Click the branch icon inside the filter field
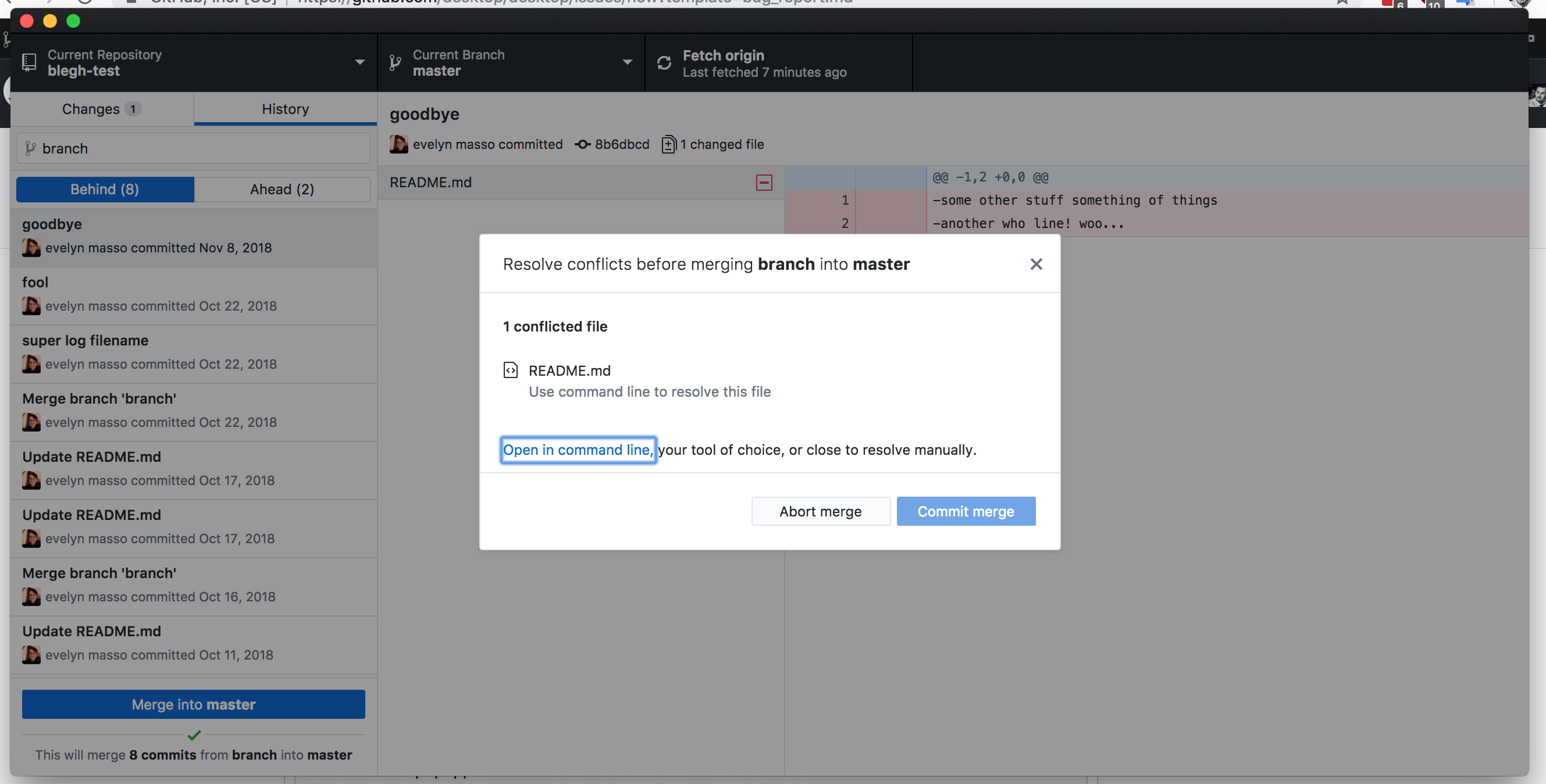The width and height of the screenshot is (1546, 784). [30, 148]
